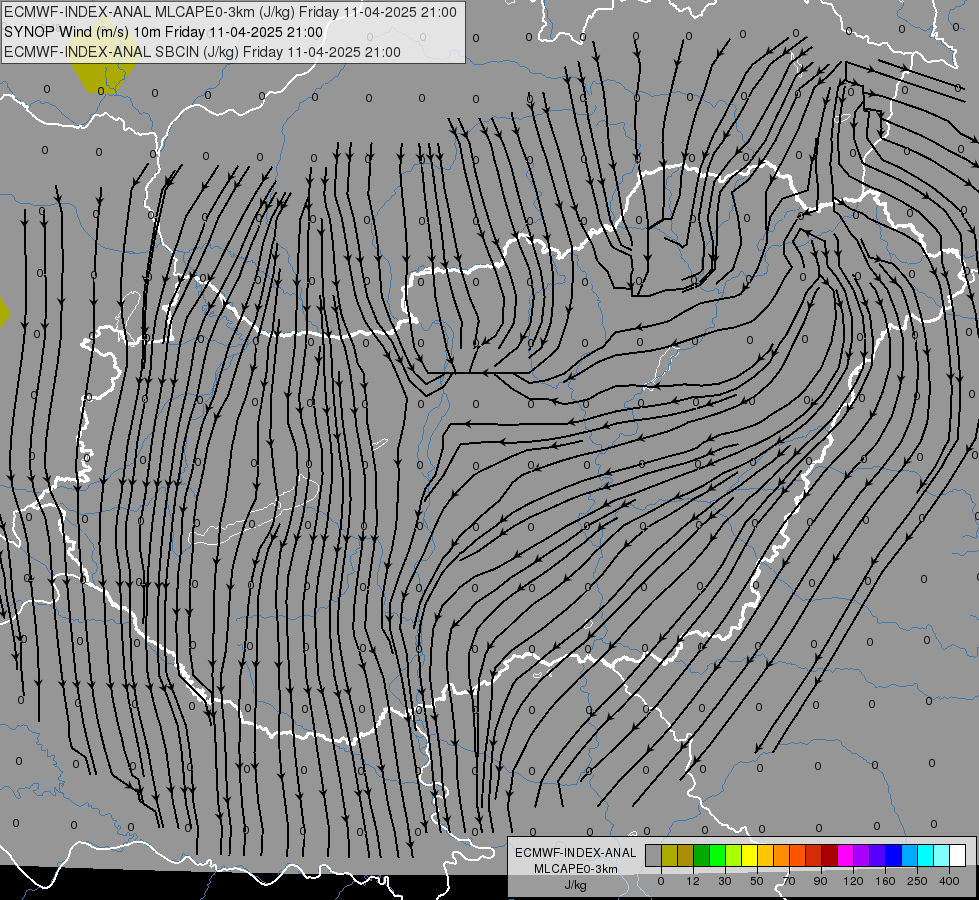Select the olive-yellow legend swatch after the 0 tick

669,856
